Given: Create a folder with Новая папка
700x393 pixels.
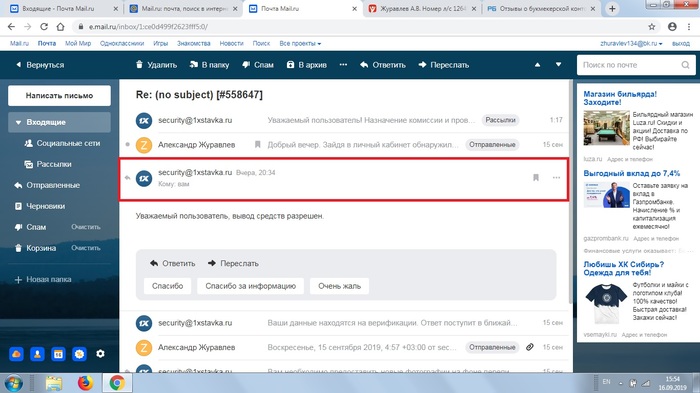Looking at the screenshot, I should (x=43, y=280).
